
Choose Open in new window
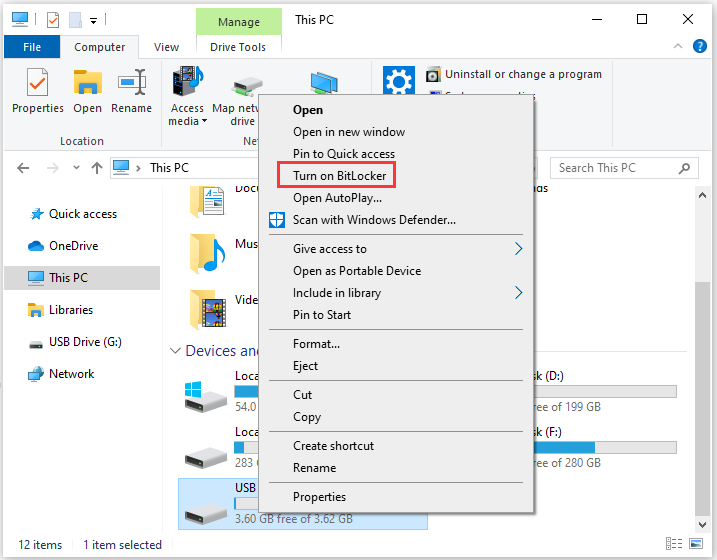tap(396, 132)
